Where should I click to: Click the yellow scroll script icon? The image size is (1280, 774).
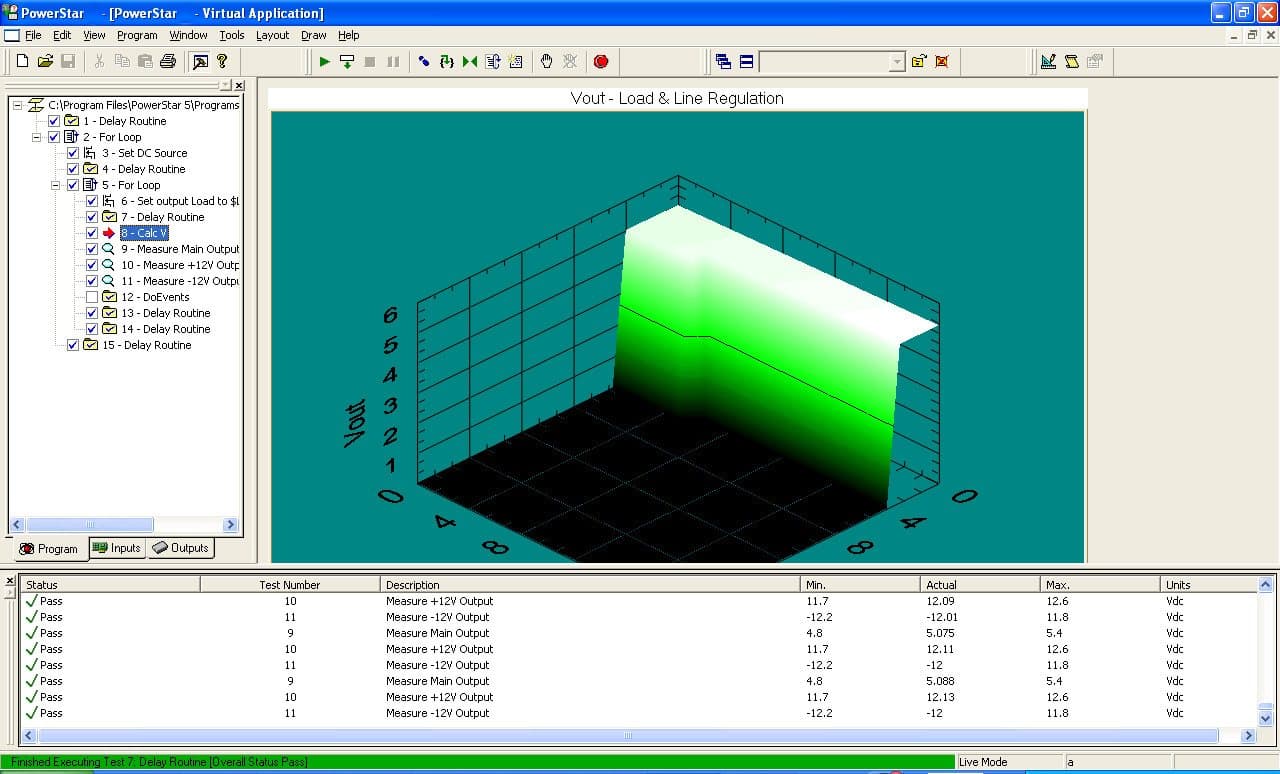tap(1072, 61)
